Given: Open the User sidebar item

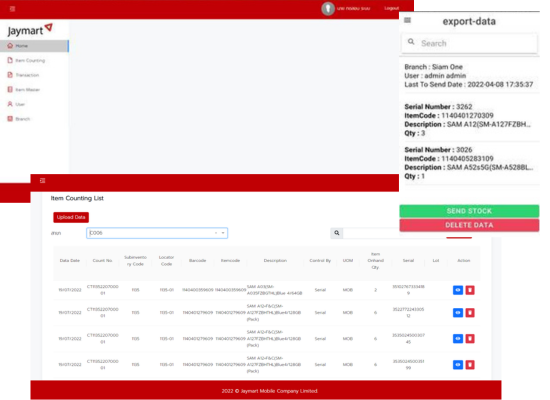Looking at the screenshot, I should pyautogui.click(x=16, y=104).
